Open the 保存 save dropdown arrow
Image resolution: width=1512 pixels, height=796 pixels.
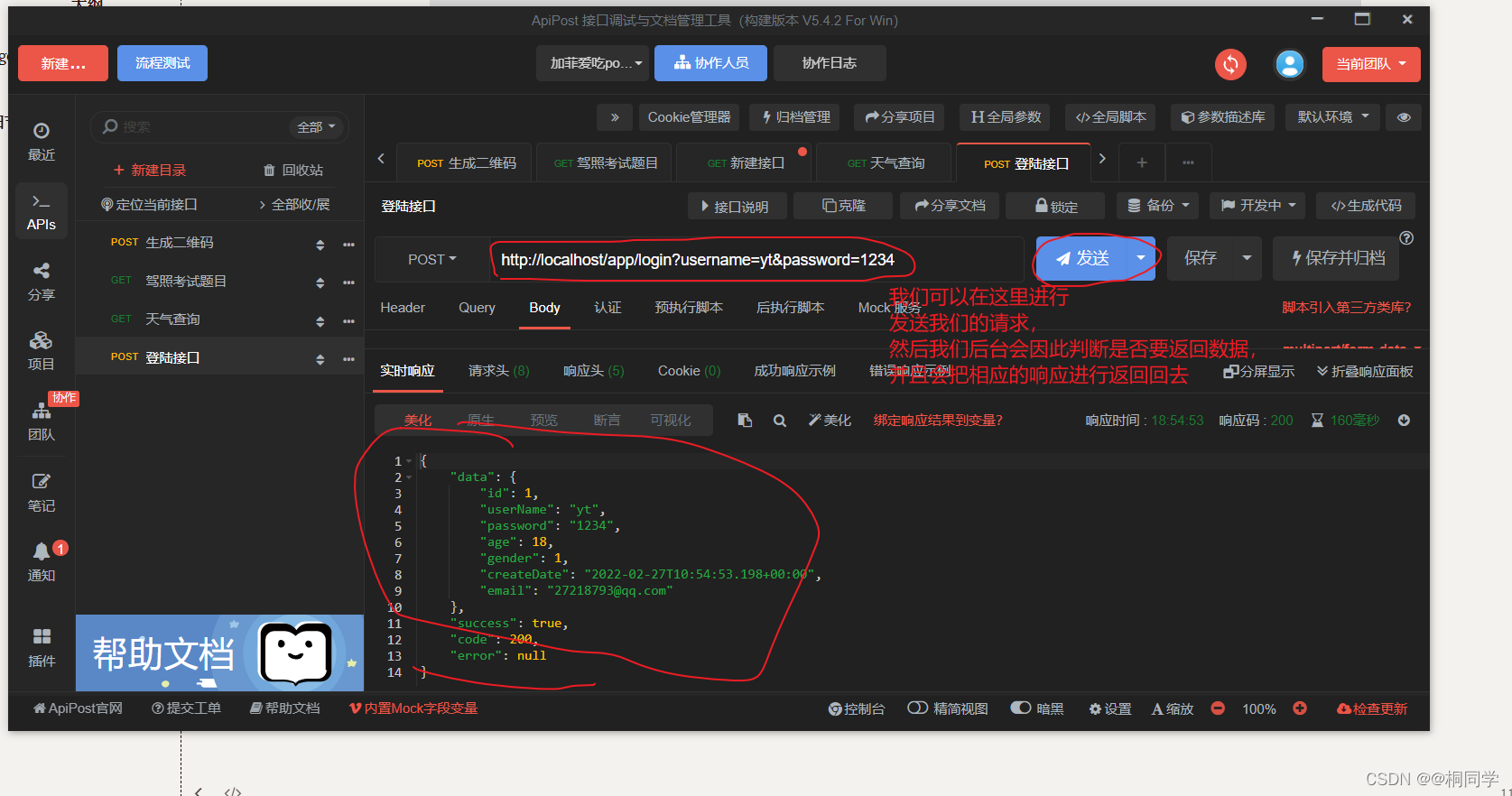click(x=1247, y=258)
